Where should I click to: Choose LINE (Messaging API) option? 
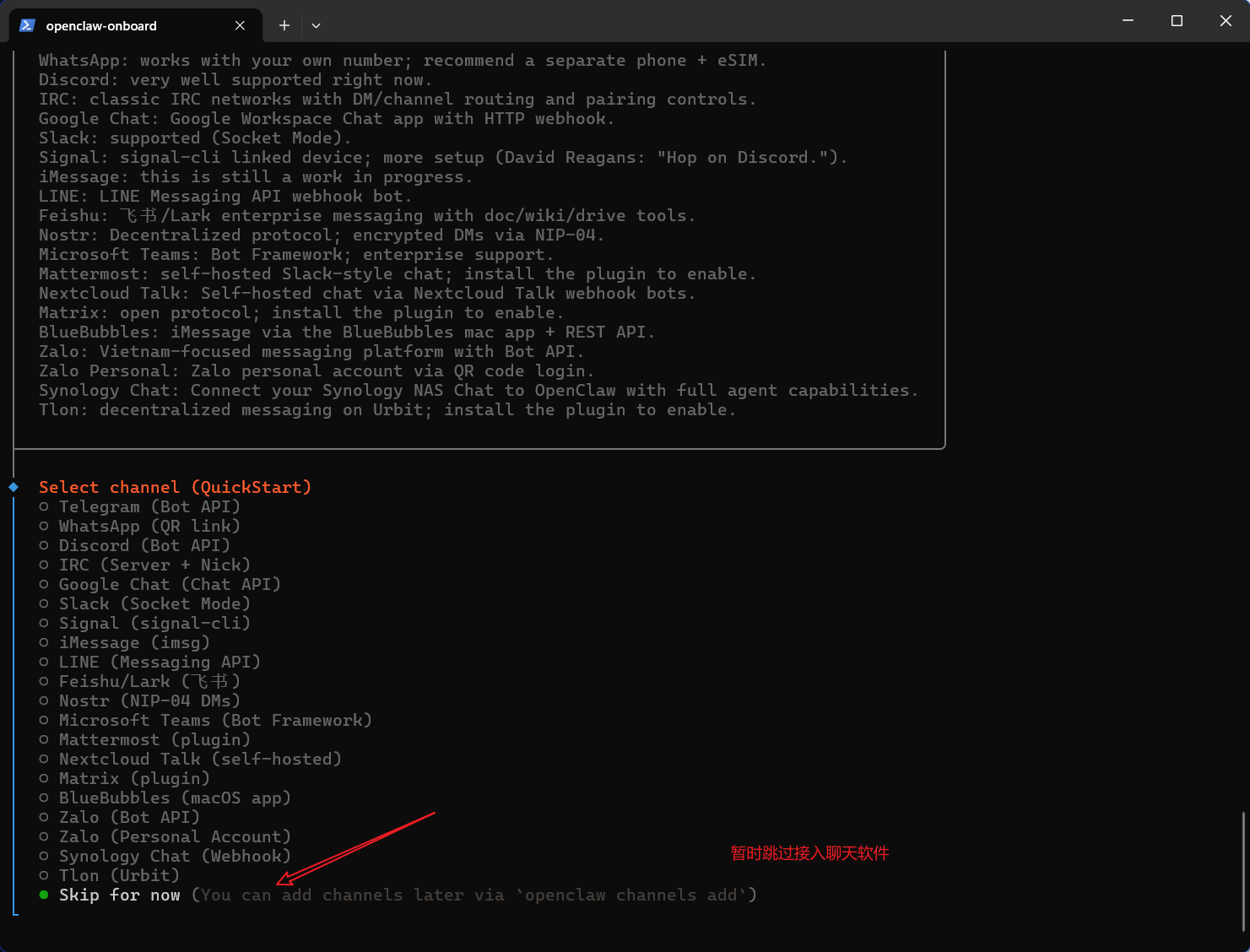point(150,662)
